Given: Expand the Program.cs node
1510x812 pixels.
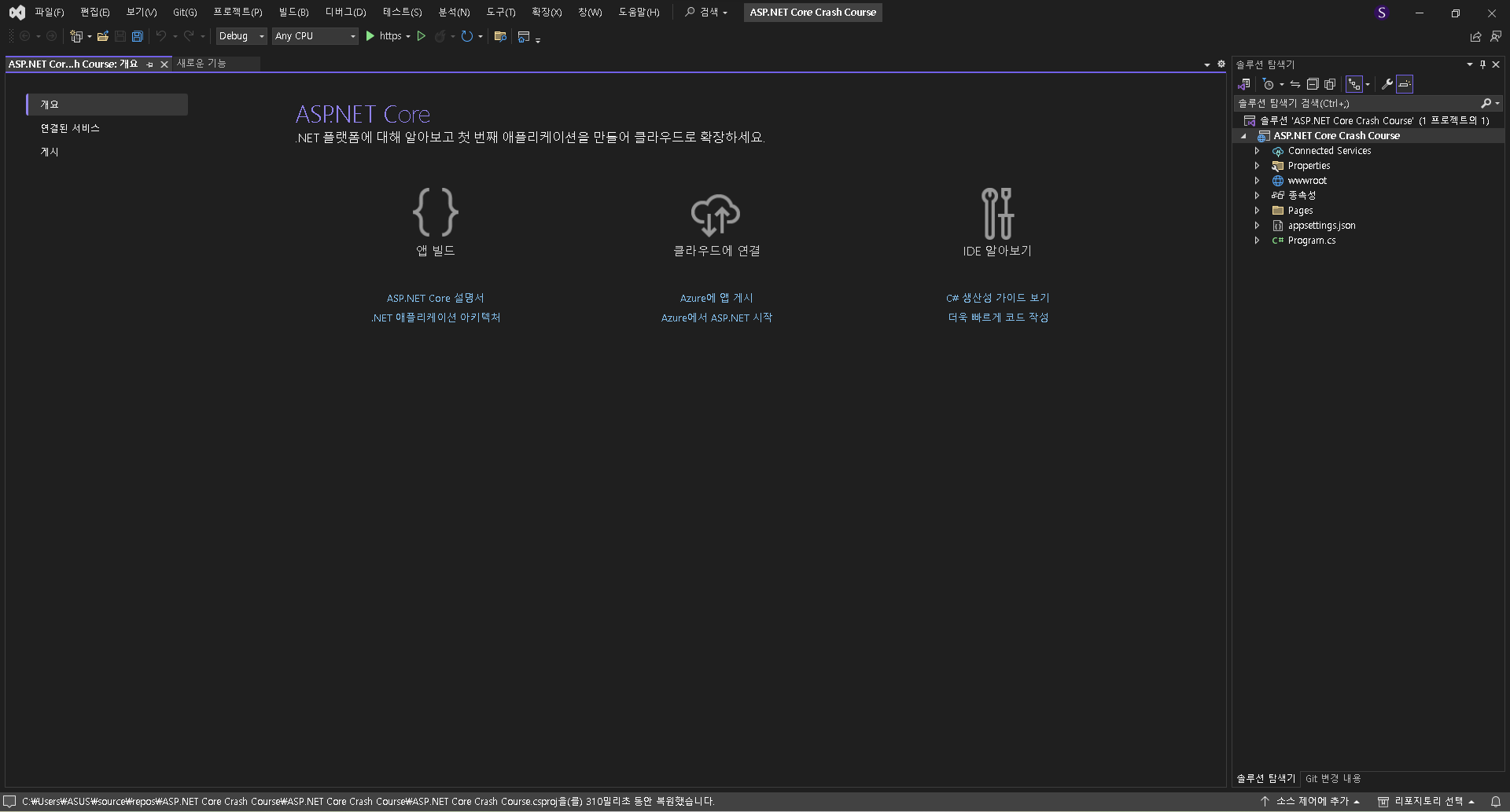Looking at the screenshot, I should [1257, 241].
